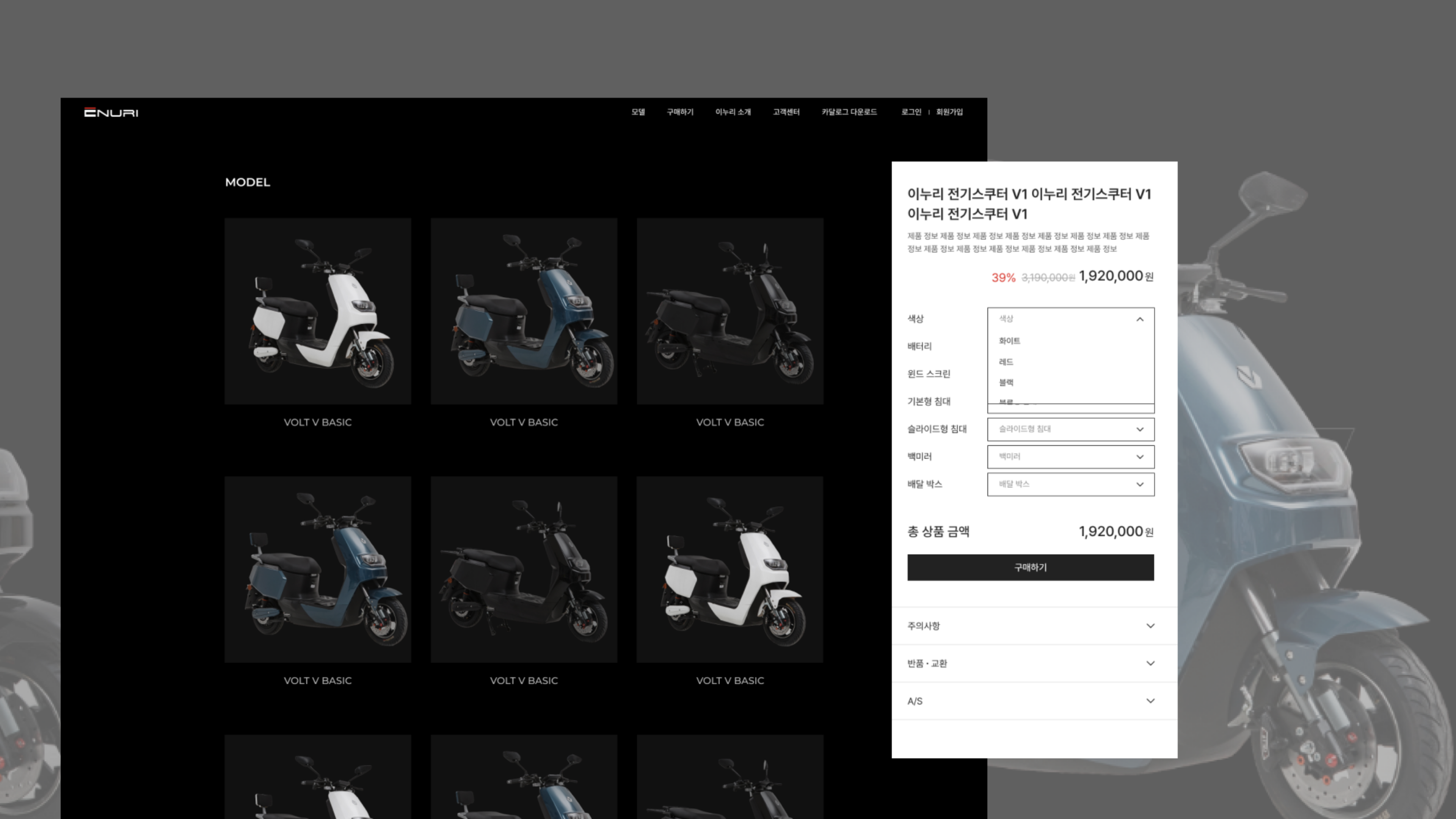Expand the 주의사항 section
This screenshot has width=1456, height=819.
[1034, 626]
